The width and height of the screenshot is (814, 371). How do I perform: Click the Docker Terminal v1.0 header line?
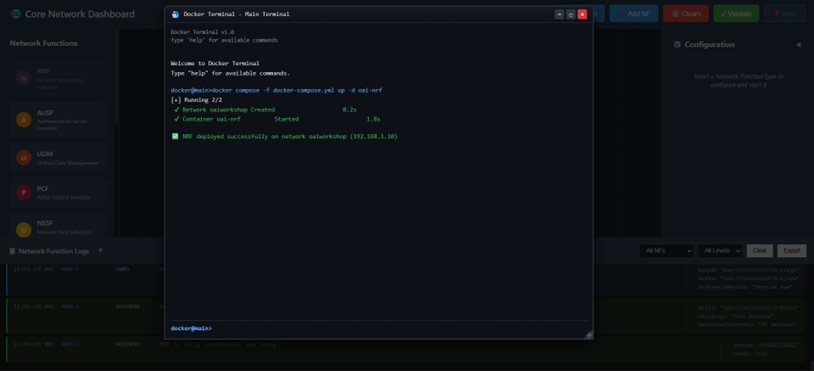tap(202, 32)
